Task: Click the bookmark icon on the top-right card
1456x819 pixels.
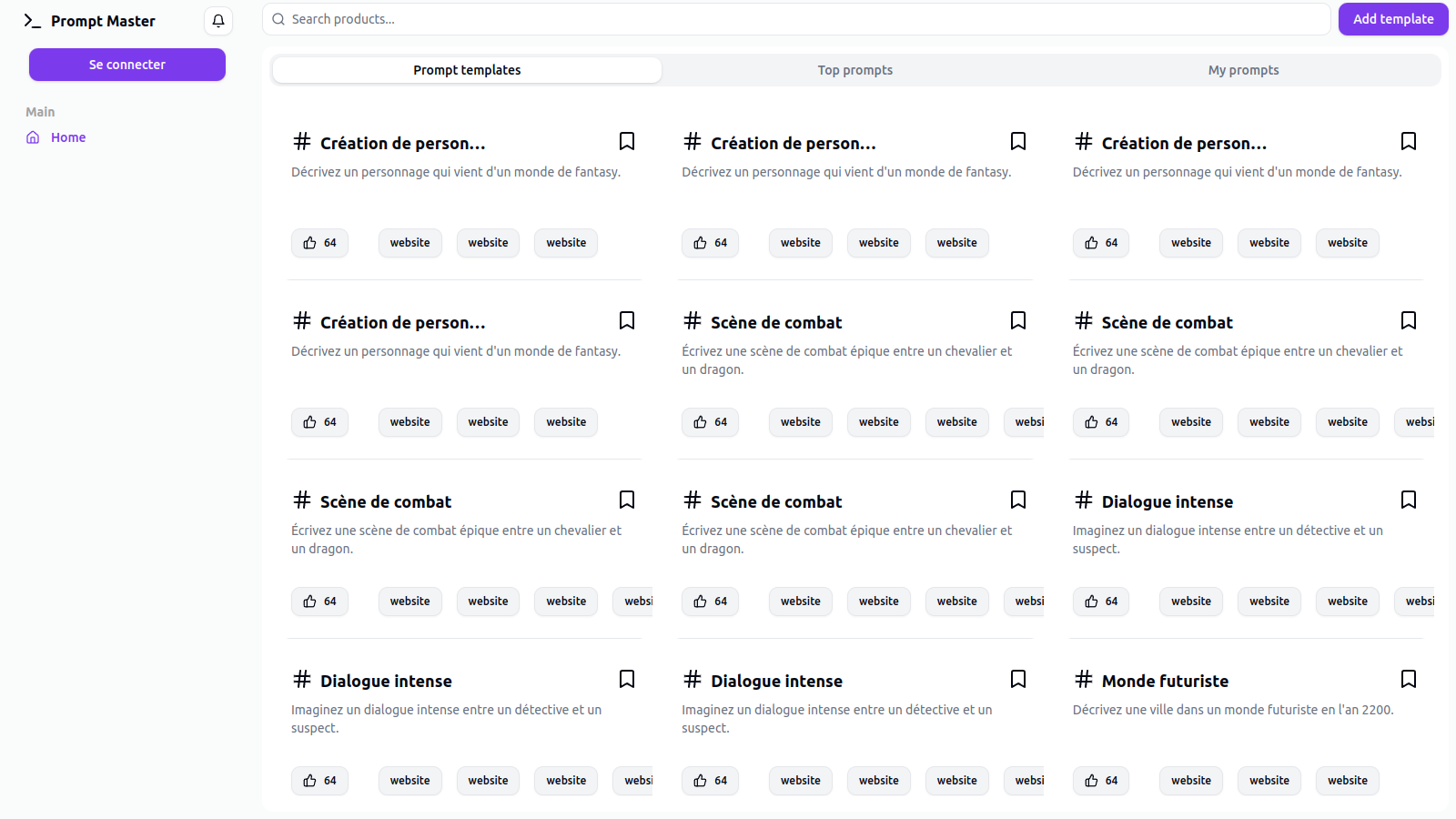Action: [1409, 141]
